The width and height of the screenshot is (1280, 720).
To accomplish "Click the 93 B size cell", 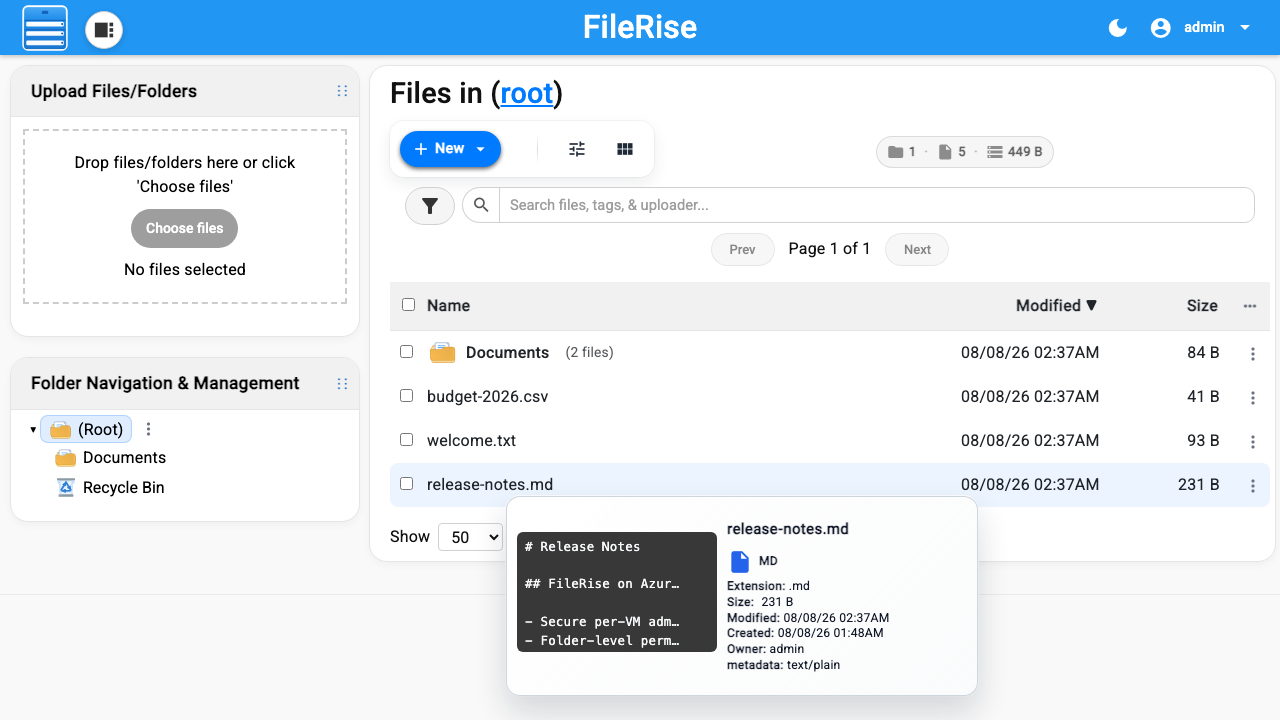I will click(1203, 441).
